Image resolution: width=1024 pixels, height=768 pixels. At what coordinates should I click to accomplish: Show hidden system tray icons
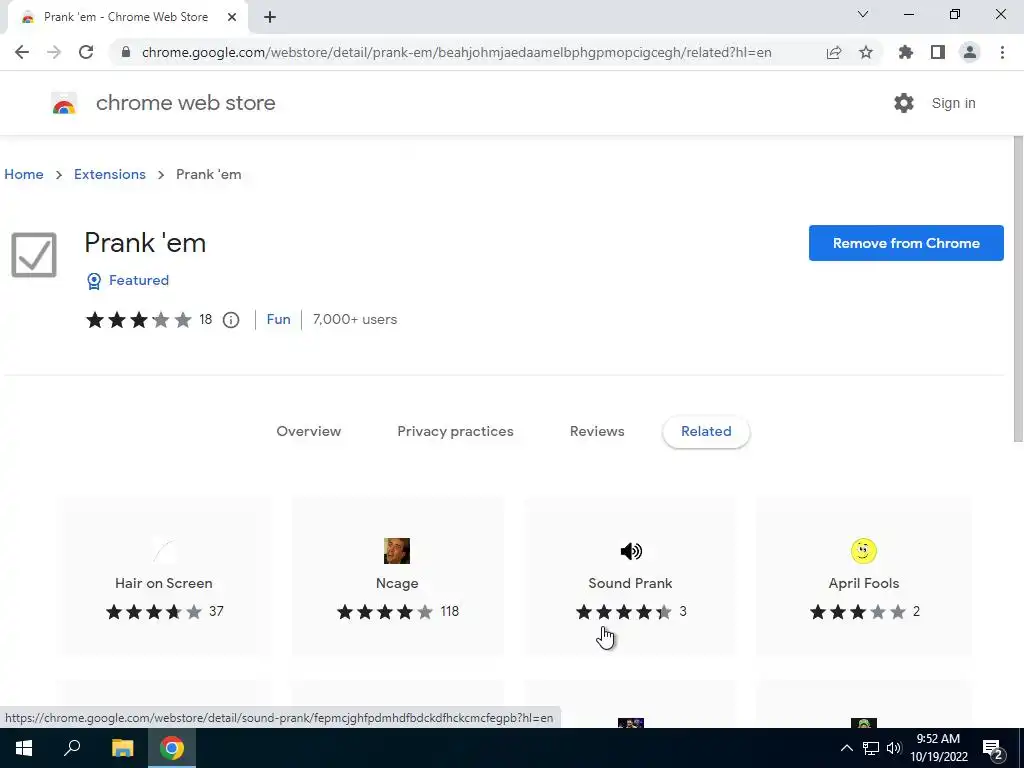point(846,748)
